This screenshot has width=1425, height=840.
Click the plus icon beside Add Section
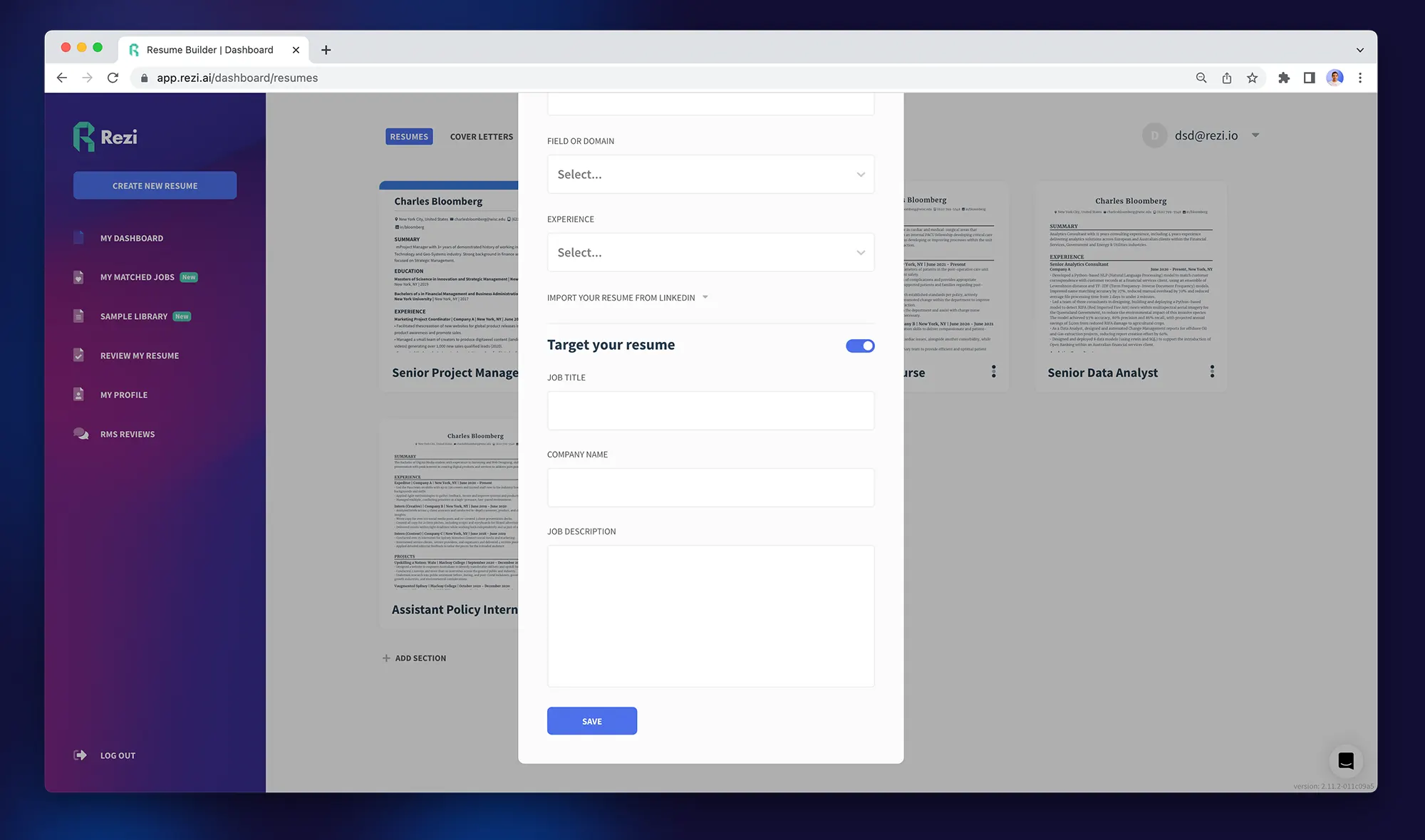point(386,658)
